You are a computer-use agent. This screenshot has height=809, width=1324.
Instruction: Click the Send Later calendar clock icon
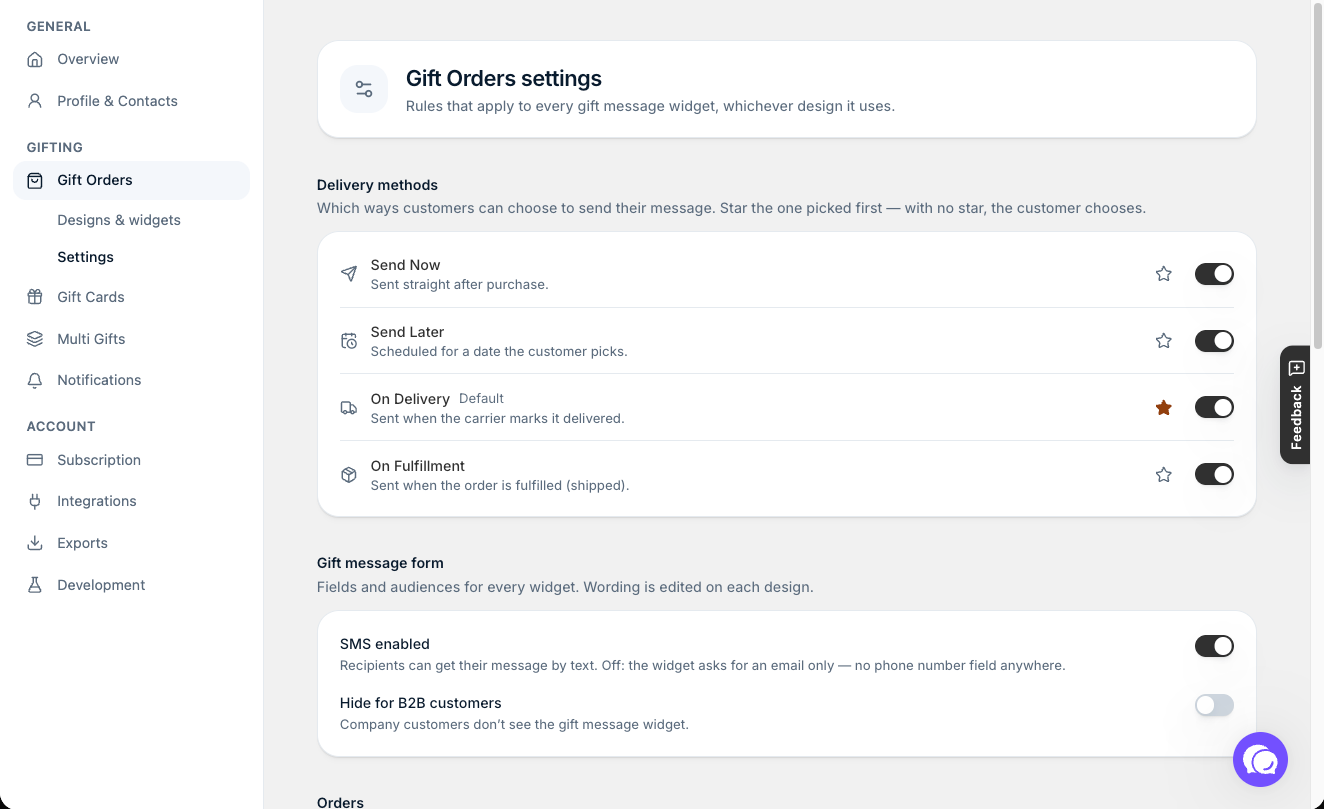349,341
